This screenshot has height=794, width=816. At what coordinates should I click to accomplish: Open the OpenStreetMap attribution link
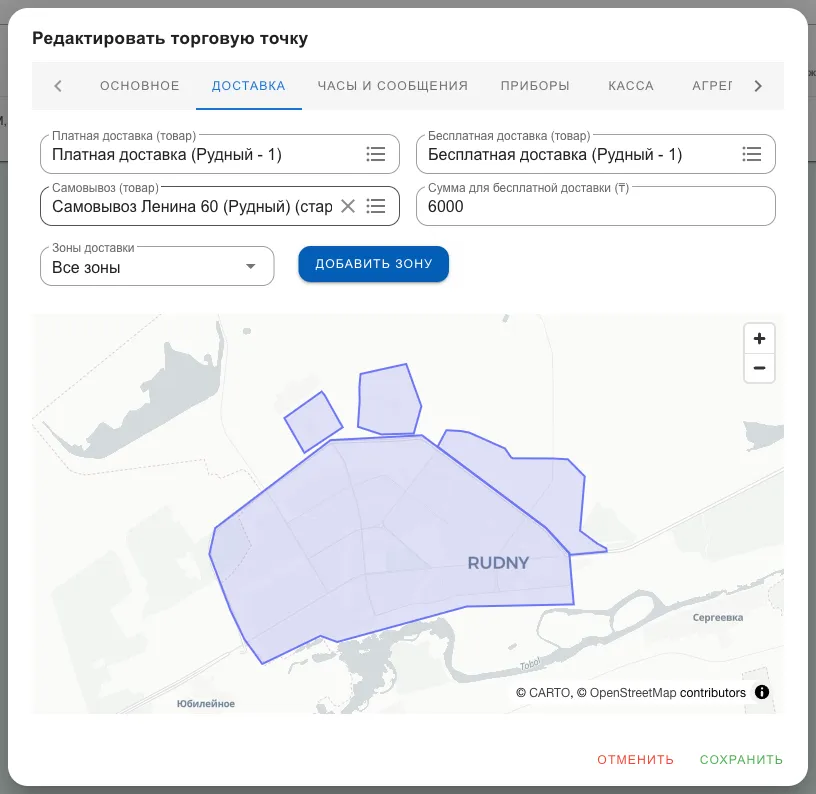627,693
